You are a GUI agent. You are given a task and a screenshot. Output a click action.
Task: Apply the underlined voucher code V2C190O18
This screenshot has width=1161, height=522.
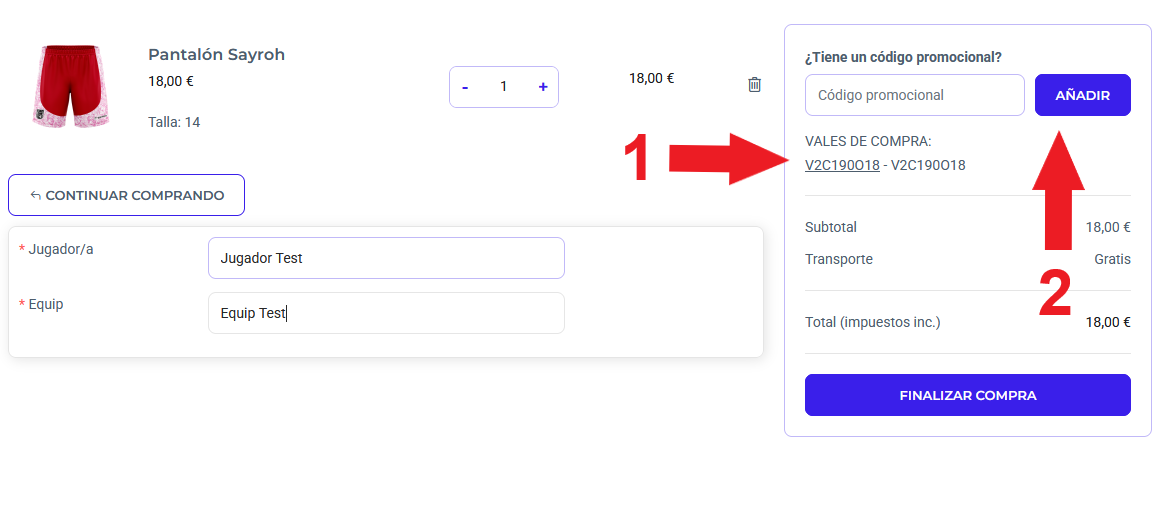pos(842,165)
